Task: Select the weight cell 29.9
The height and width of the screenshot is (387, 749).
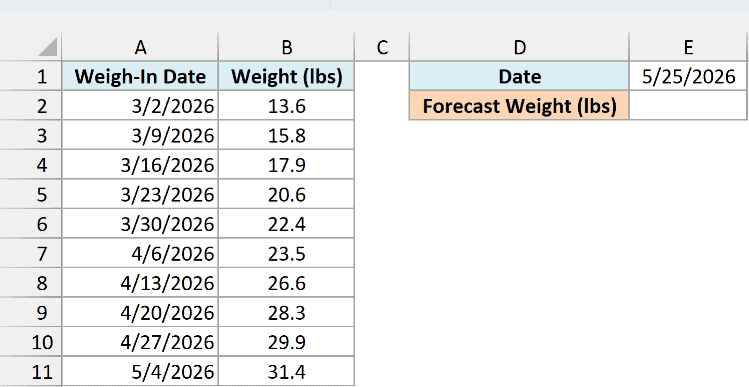Action: point(286,342)
